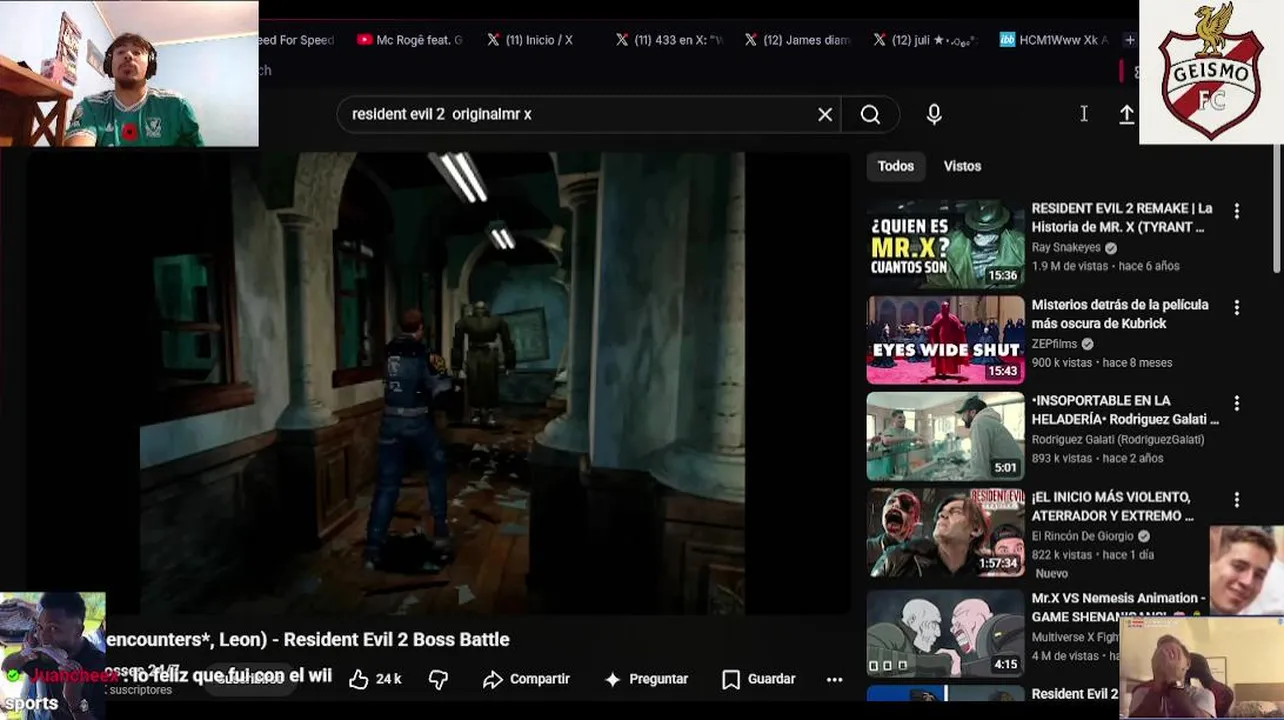Visit Rodriguez Galati channel link
Screen dimensions: 1284x720
pos(1117,440)
